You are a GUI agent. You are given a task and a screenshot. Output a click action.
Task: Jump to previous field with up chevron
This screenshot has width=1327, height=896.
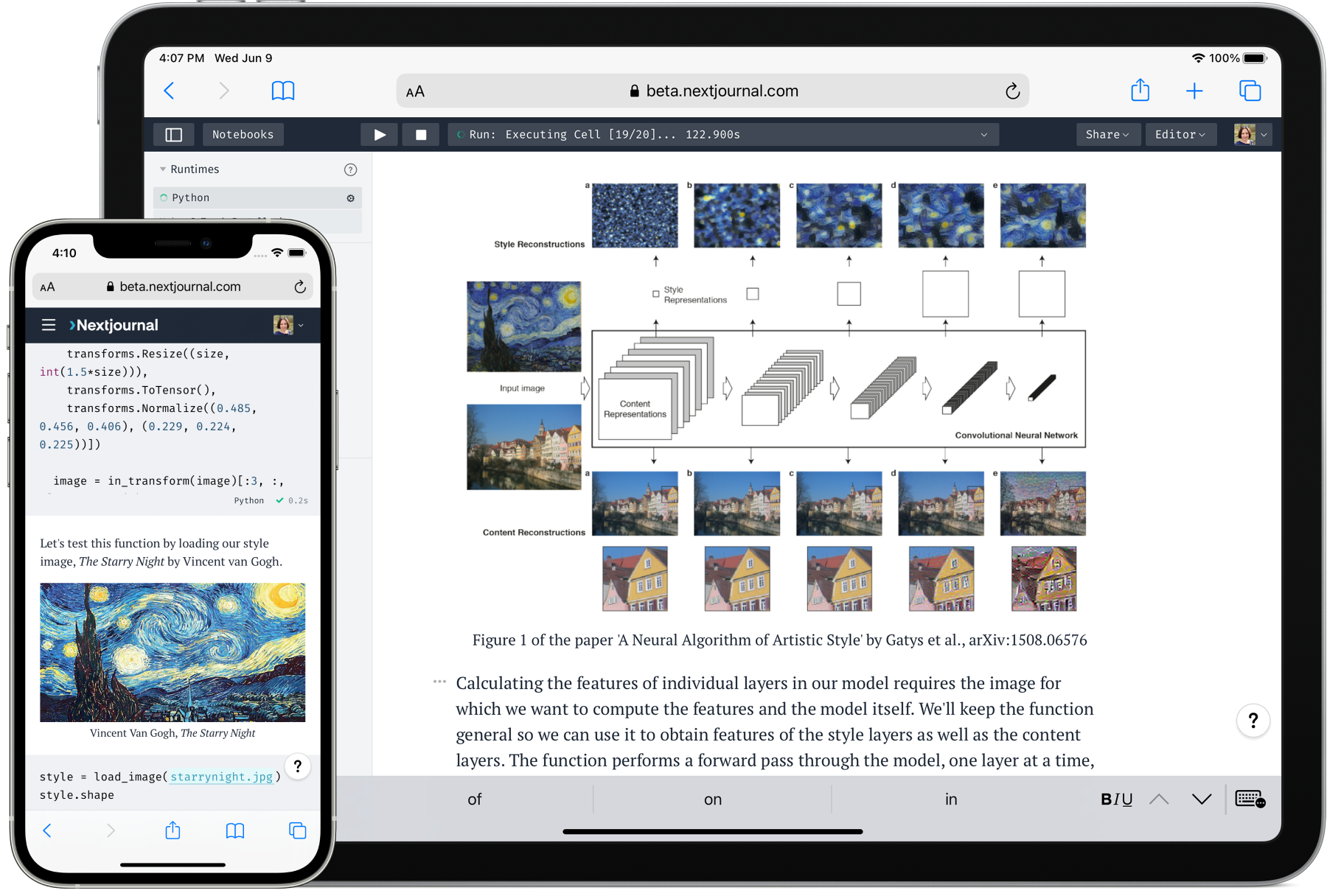click(x=1159, y=799)
